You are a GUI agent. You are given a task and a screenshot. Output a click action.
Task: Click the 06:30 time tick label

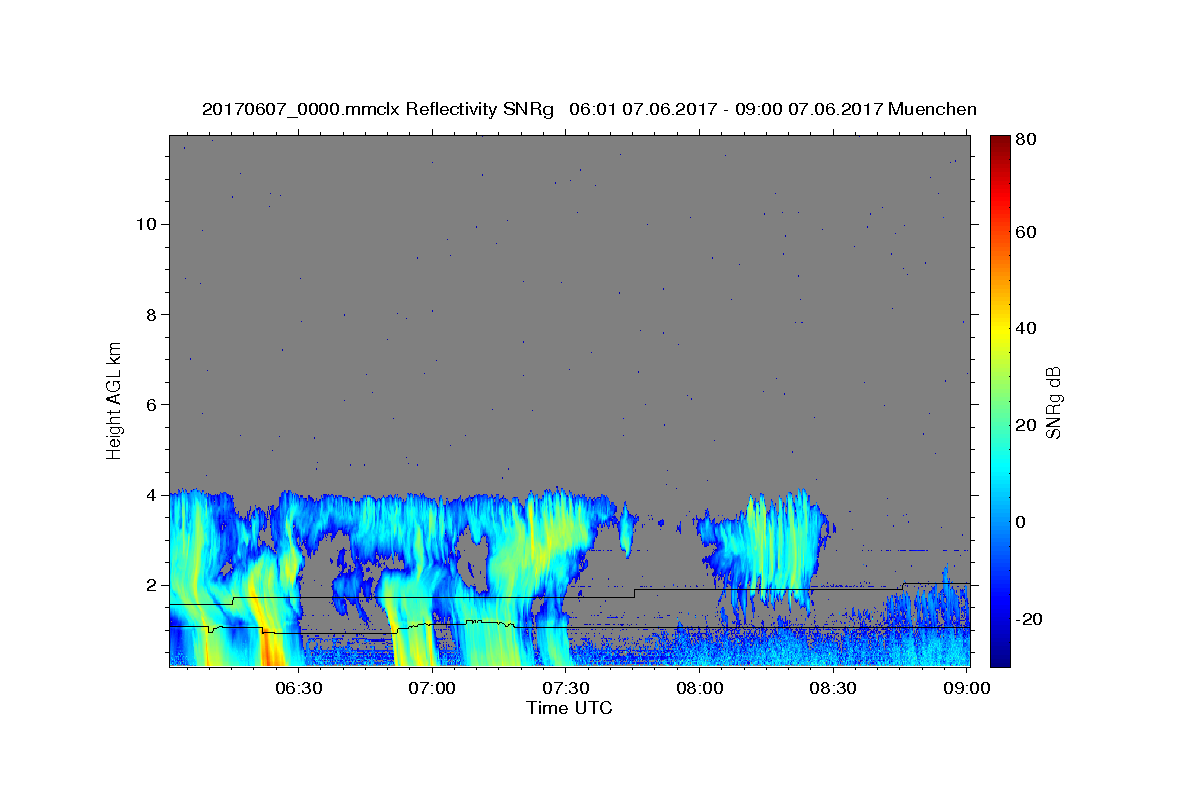[298, 688]
